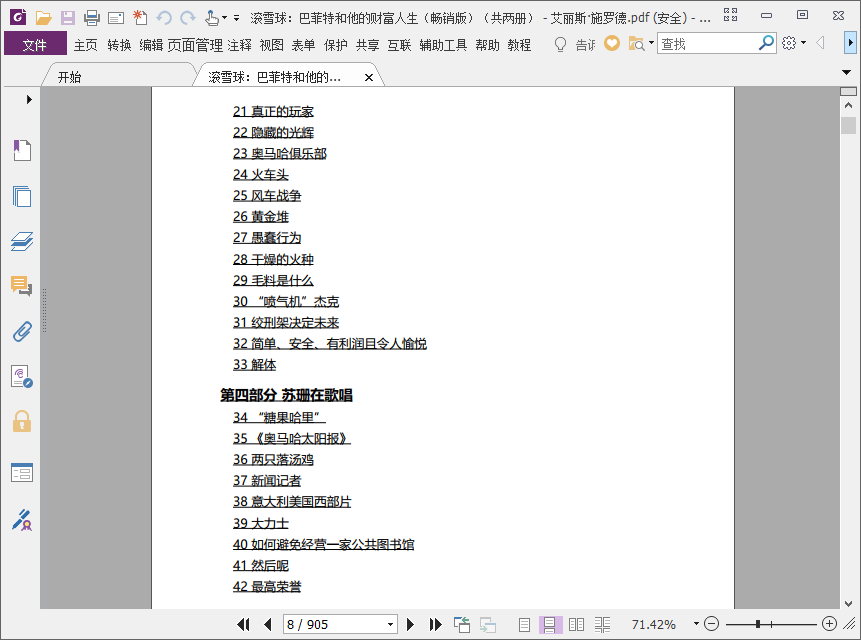Viewport: 861px width, 640px height.
Task: Open the Security lock panel icon
Action: point(22,421)
